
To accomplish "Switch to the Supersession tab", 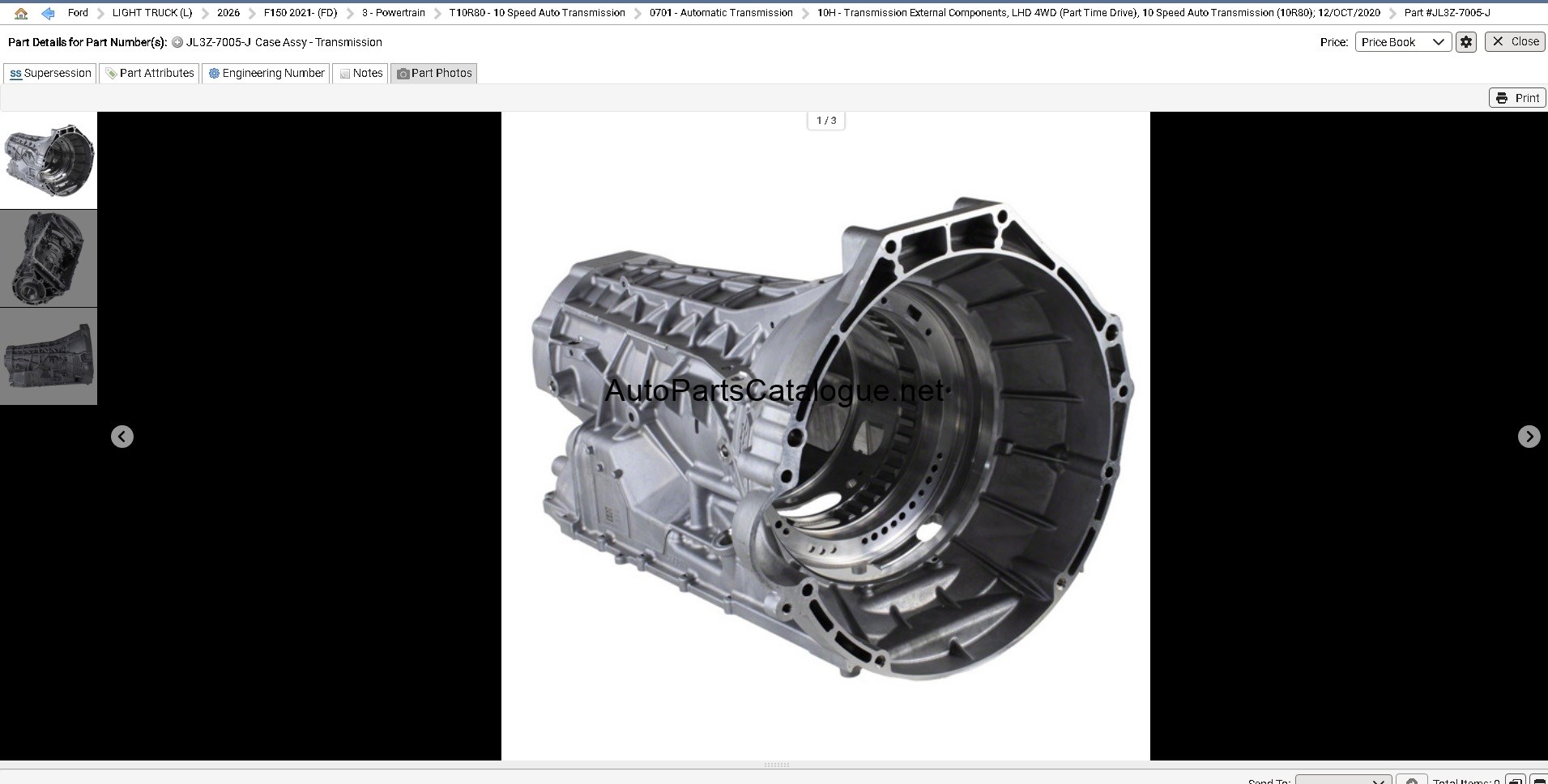I will (x=50, y=73).
